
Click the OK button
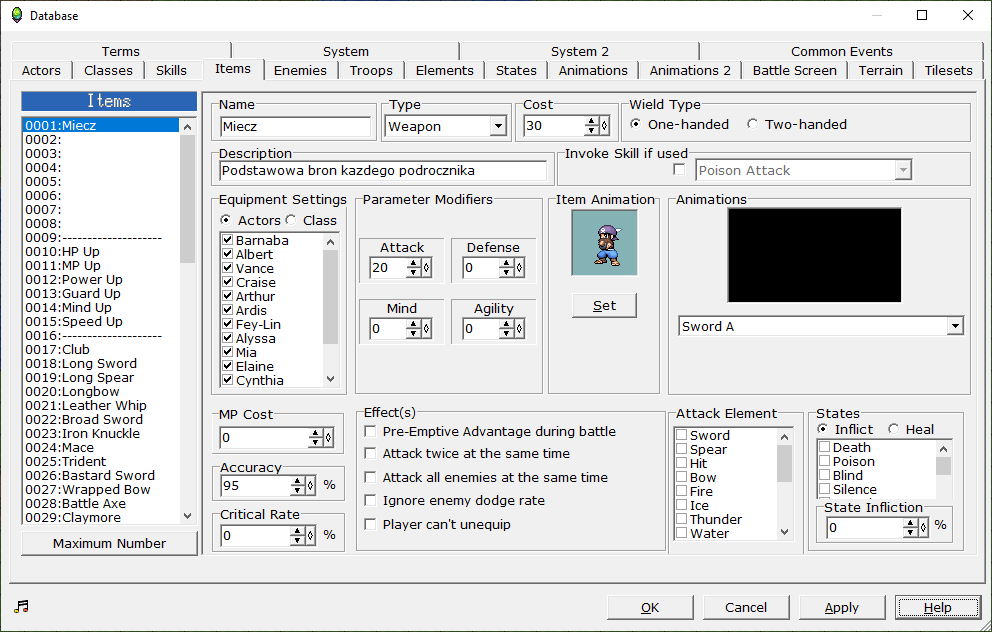tap(650, 607)
